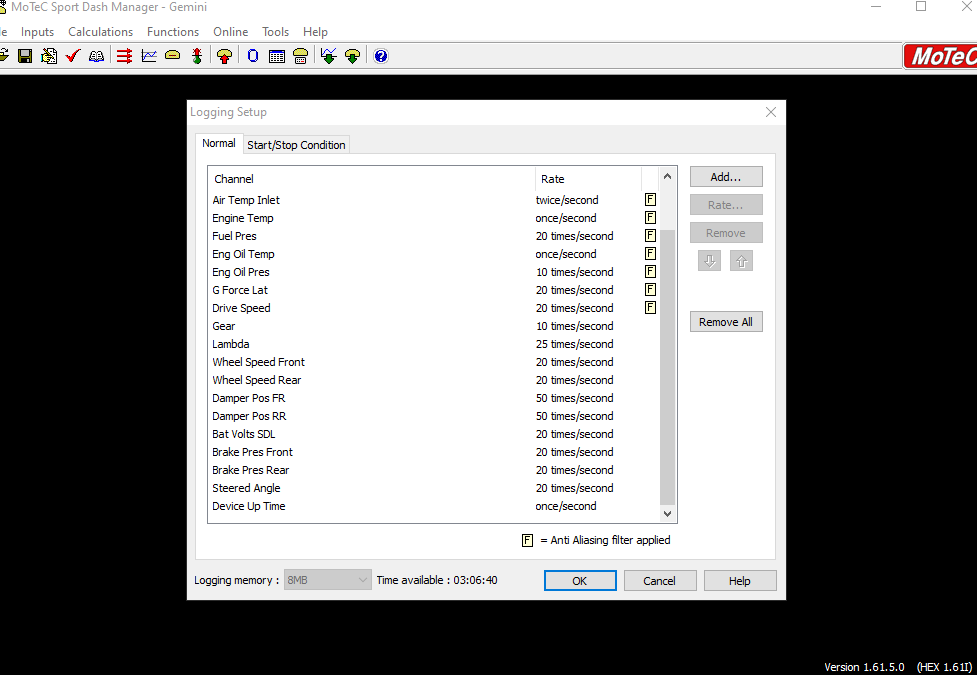This screenshot has width=977, height=675.
Task: Select the Lambda channel row
Action: 434,344
